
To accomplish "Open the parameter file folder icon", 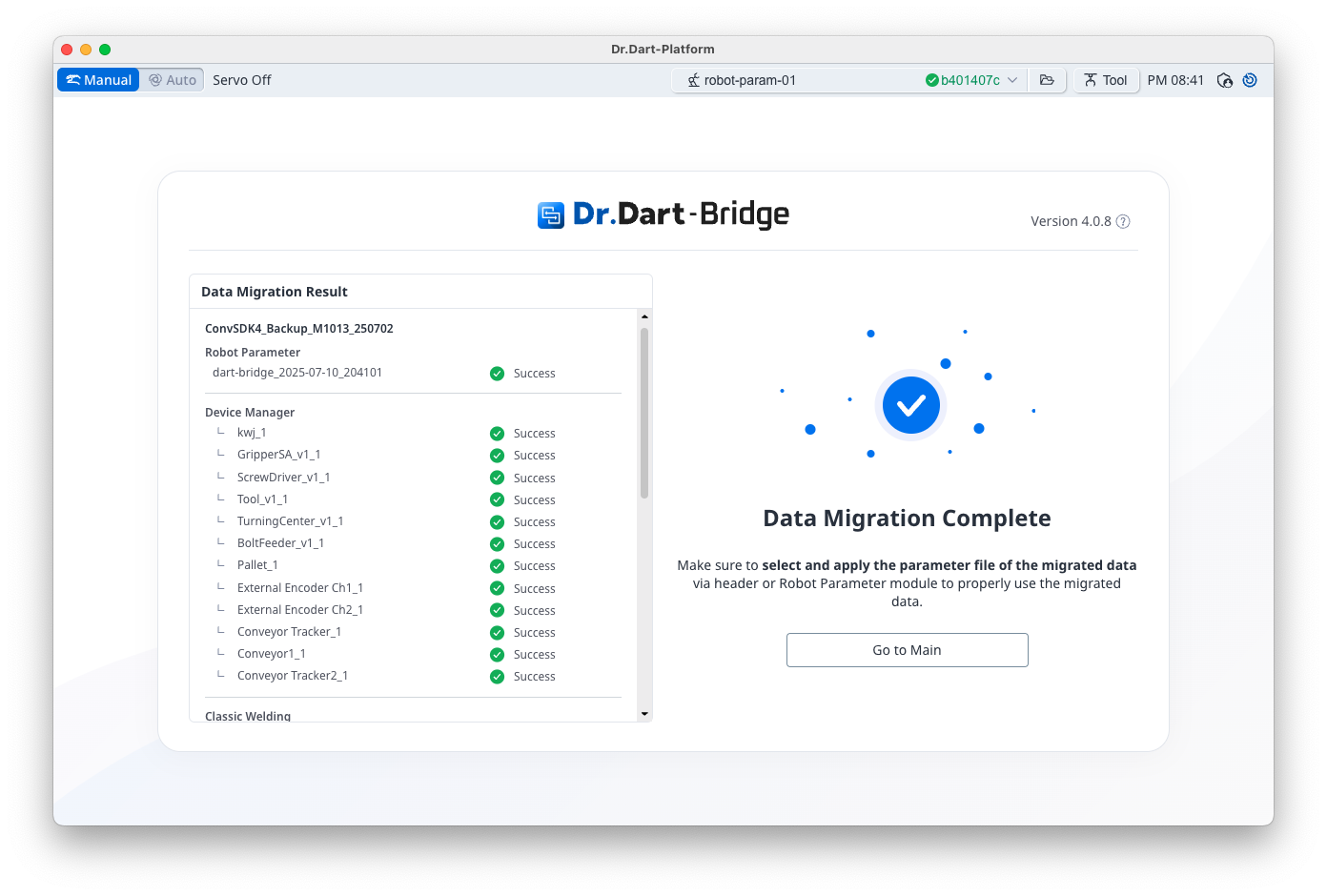I will click(x=1047, y=80).
